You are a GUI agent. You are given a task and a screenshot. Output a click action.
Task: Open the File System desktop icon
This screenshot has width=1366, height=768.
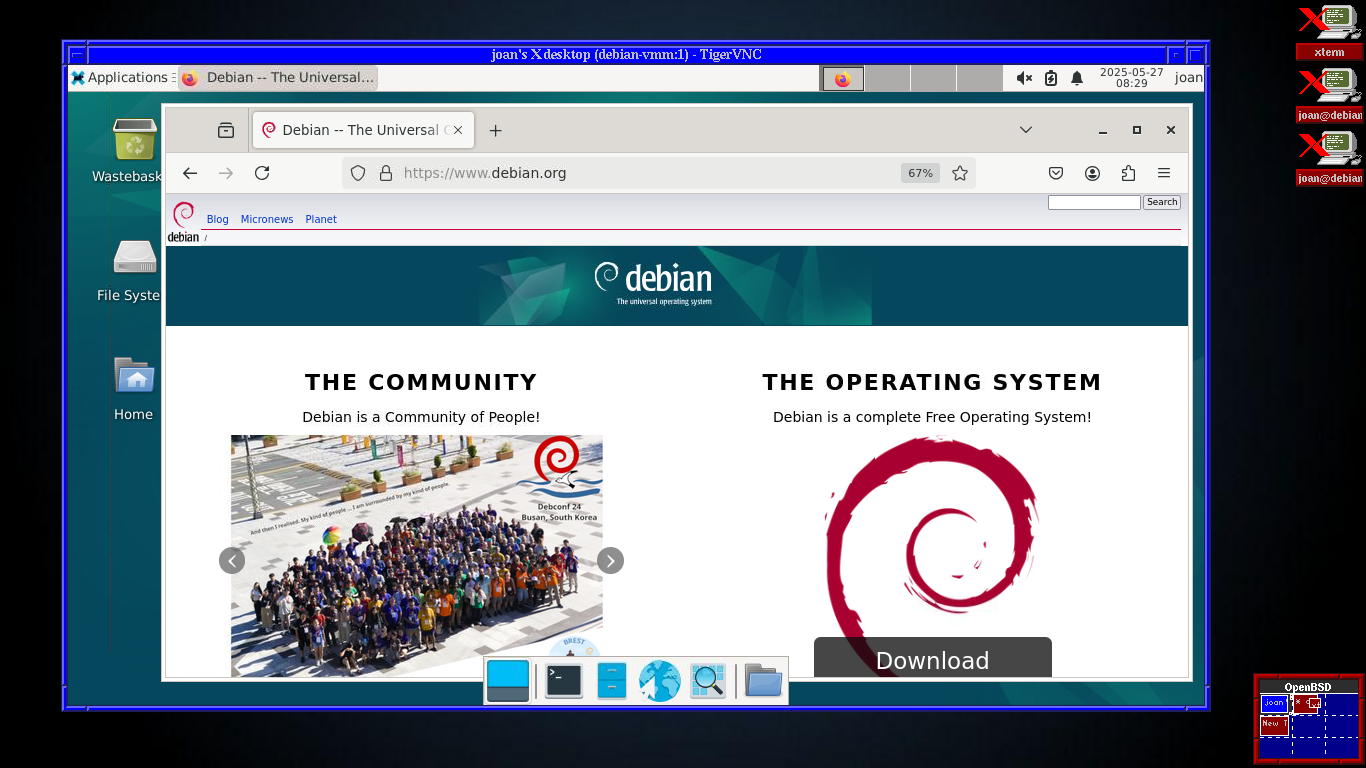tap(134, 270)
